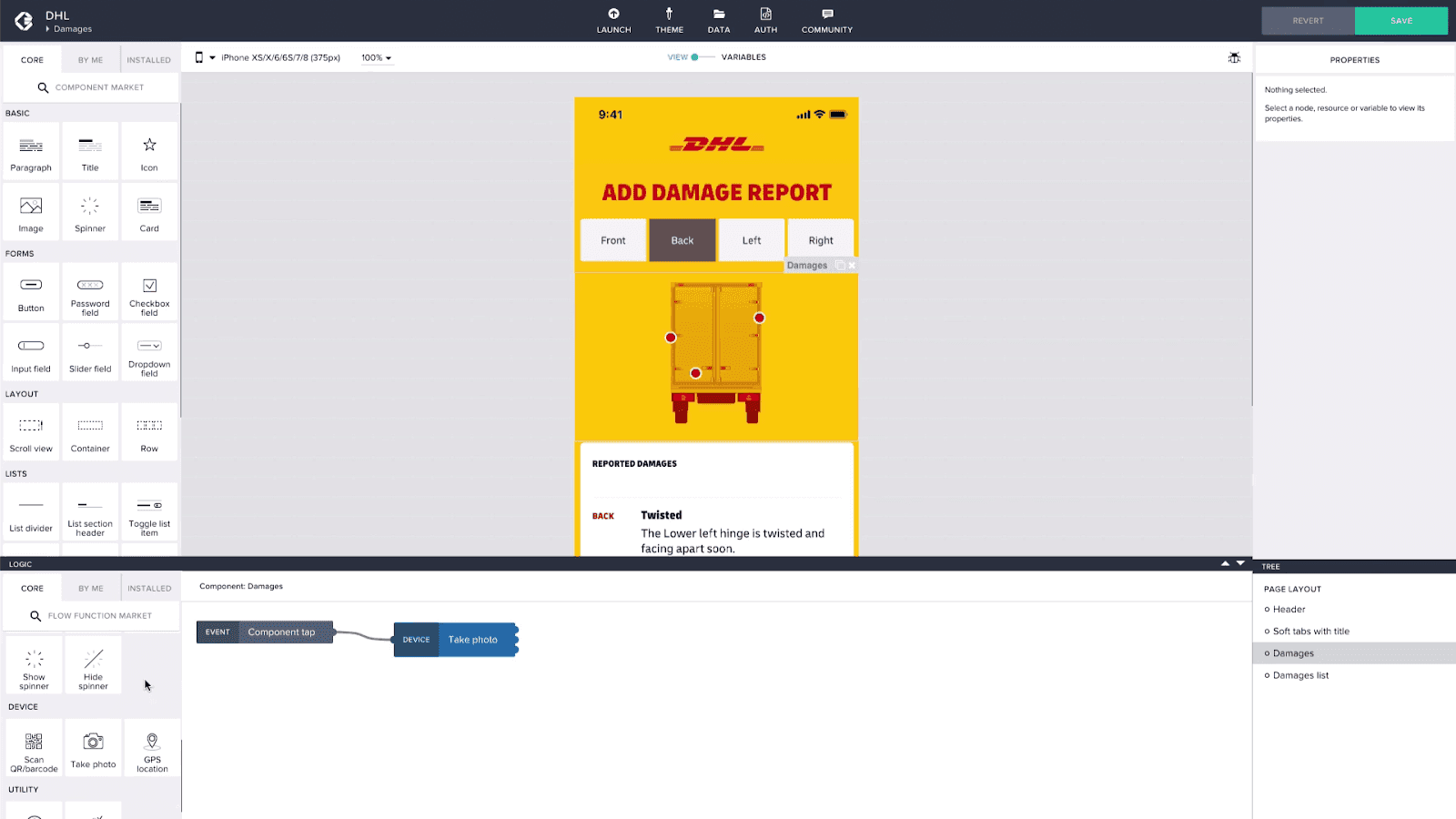Click the app logo in top-left corner
The height and width of the screenshot is (819, 1456).
pyautogui.click(x=24, y=21)
